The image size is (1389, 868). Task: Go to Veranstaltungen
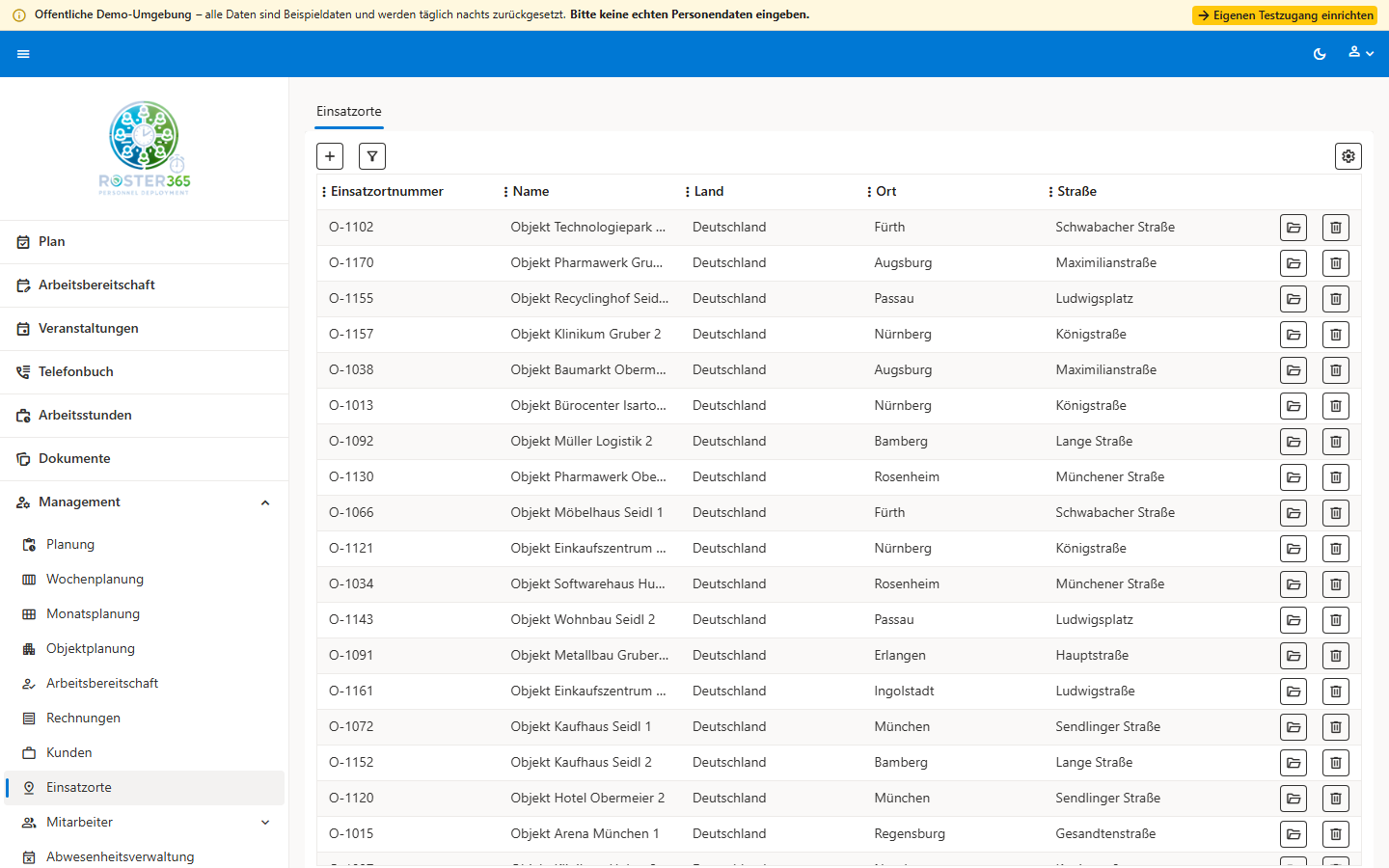(x=145, y=329)
